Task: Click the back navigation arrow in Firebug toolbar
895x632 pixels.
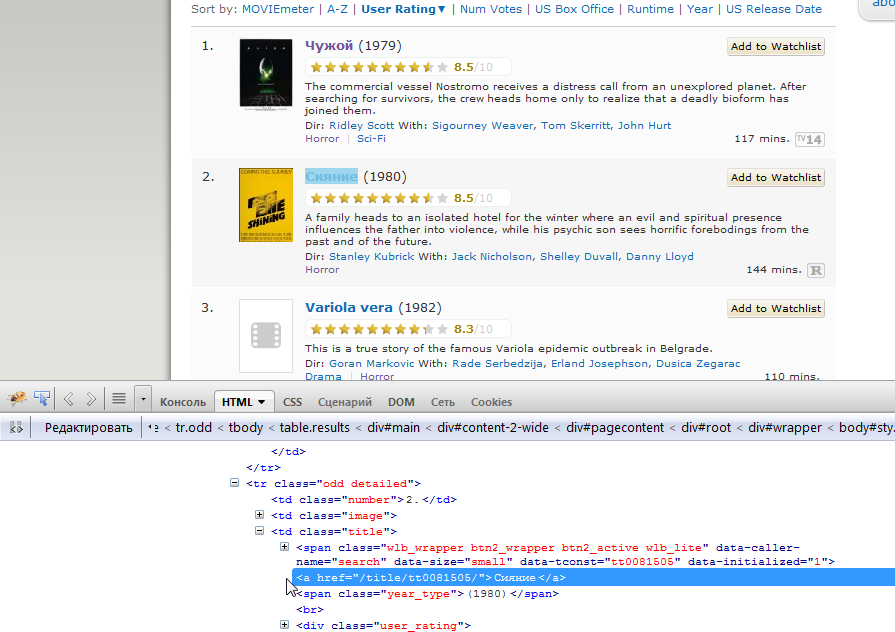Action: tap(68, 398)
